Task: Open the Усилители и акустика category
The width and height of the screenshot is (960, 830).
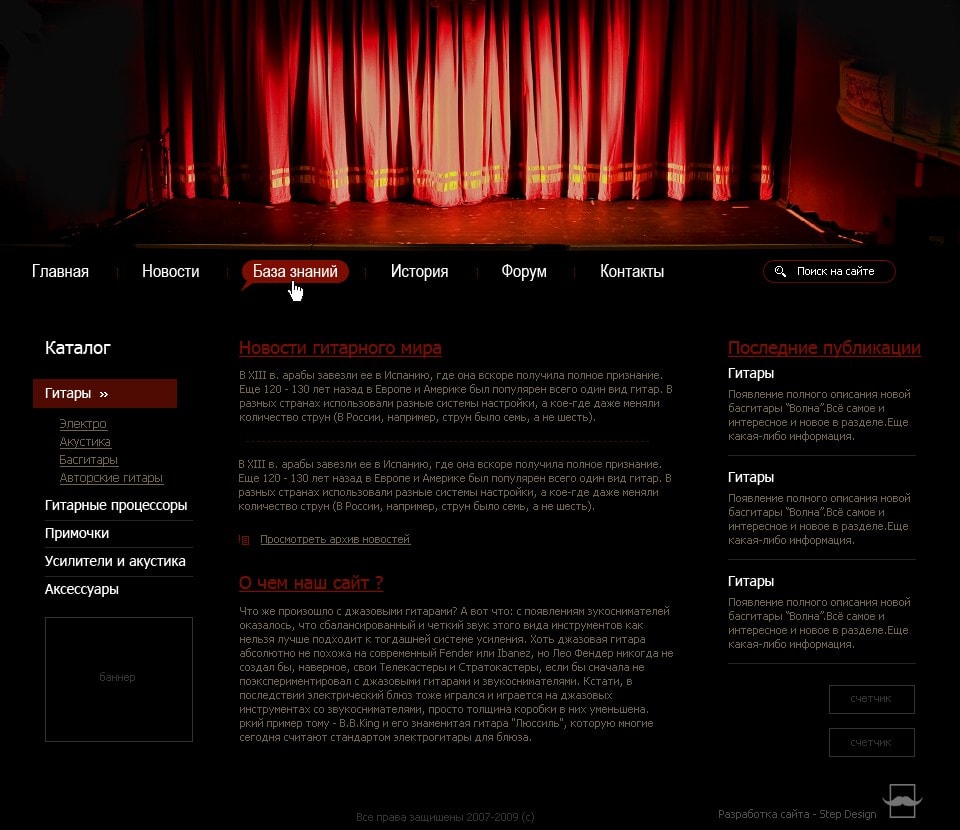Action: point(115,561)
